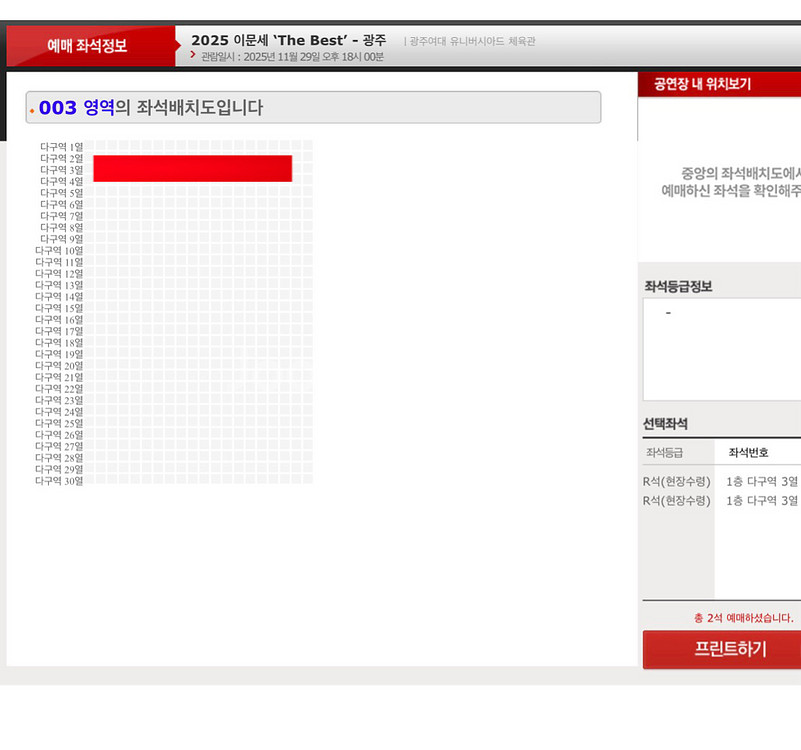Select the 다구역 30열 row label
This screenshot has width=801, height=750.
point(60,481)
